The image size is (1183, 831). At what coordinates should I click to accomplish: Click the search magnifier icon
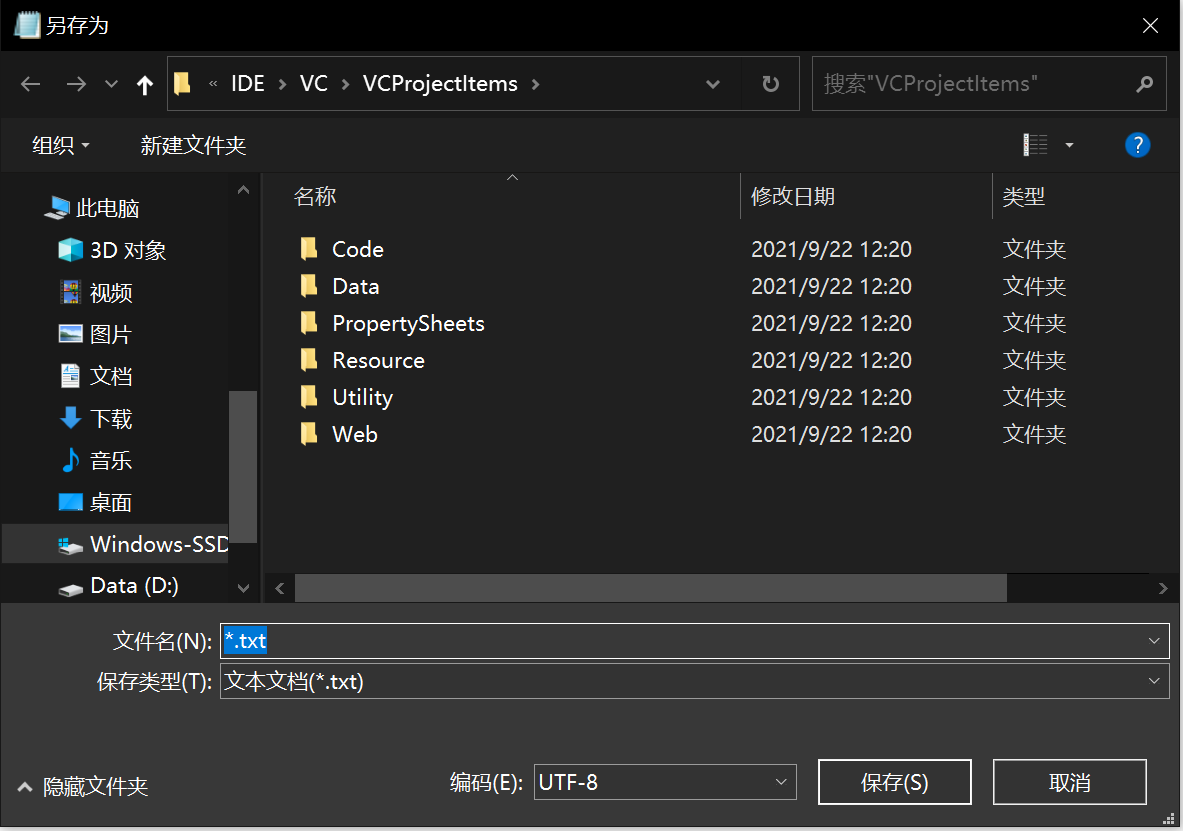(x=1144, y=83)
